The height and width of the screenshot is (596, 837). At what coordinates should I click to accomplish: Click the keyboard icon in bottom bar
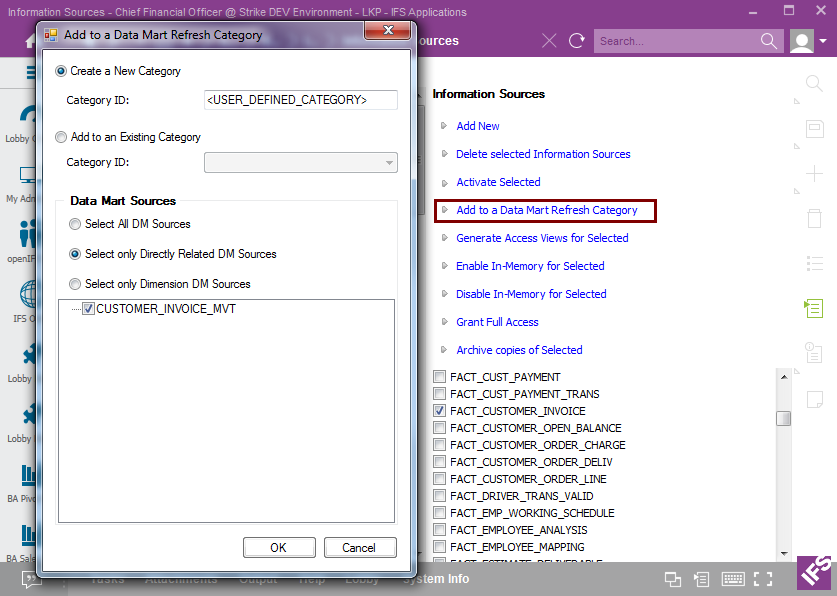click(733, 579)
